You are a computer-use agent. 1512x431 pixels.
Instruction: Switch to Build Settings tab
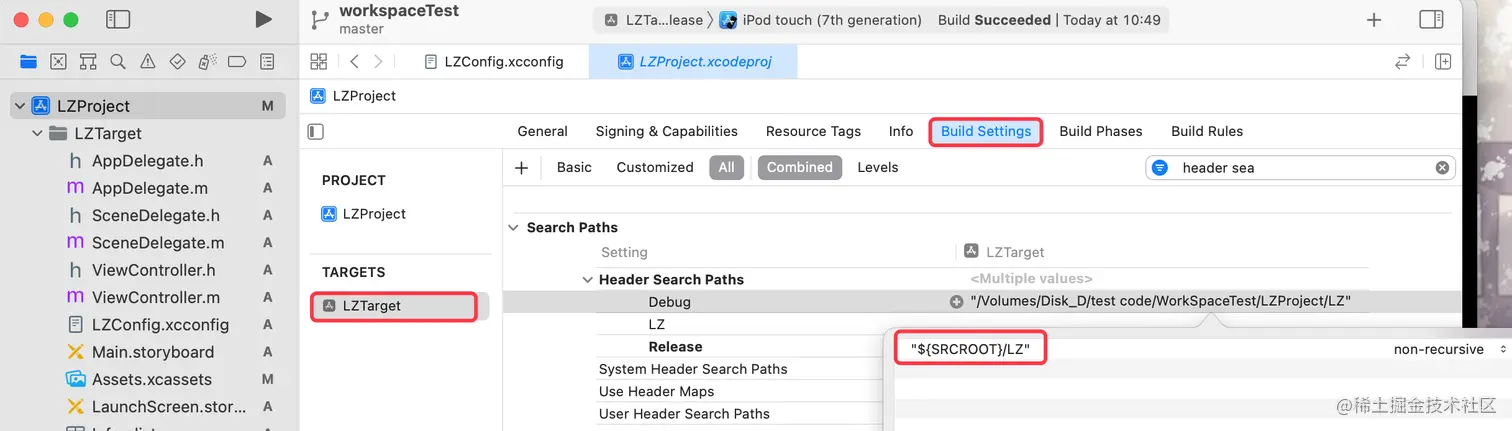click(986, 132)
